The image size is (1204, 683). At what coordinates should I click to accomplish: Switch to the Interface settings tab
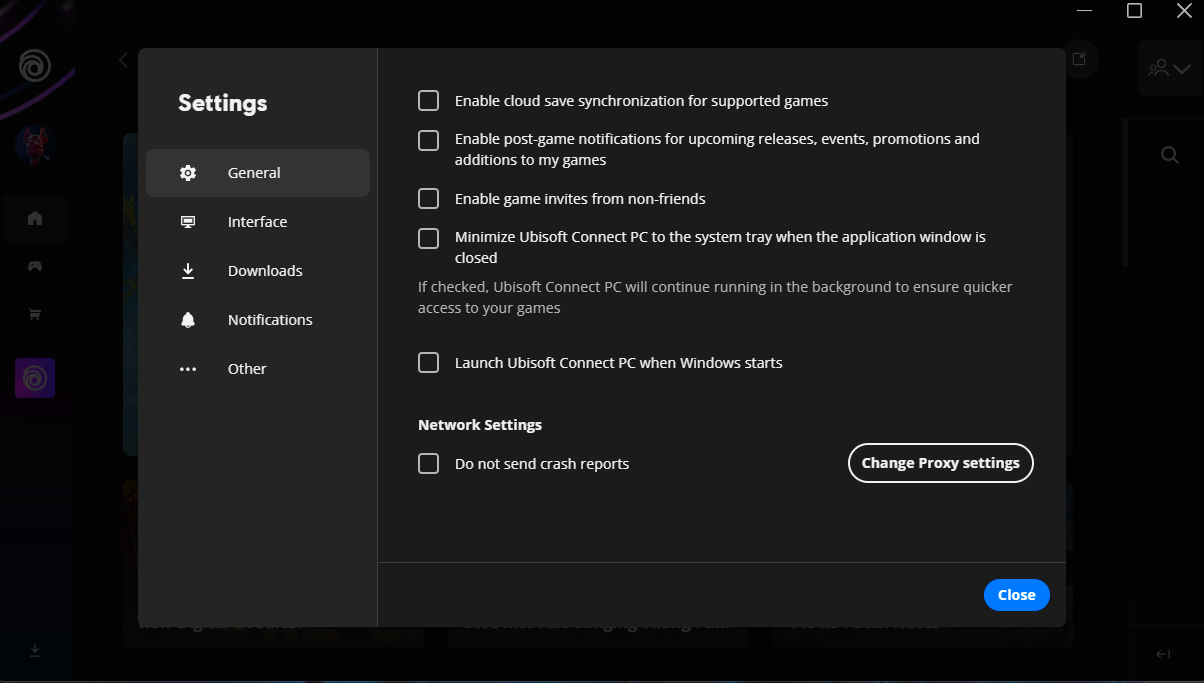click(258, 222)
